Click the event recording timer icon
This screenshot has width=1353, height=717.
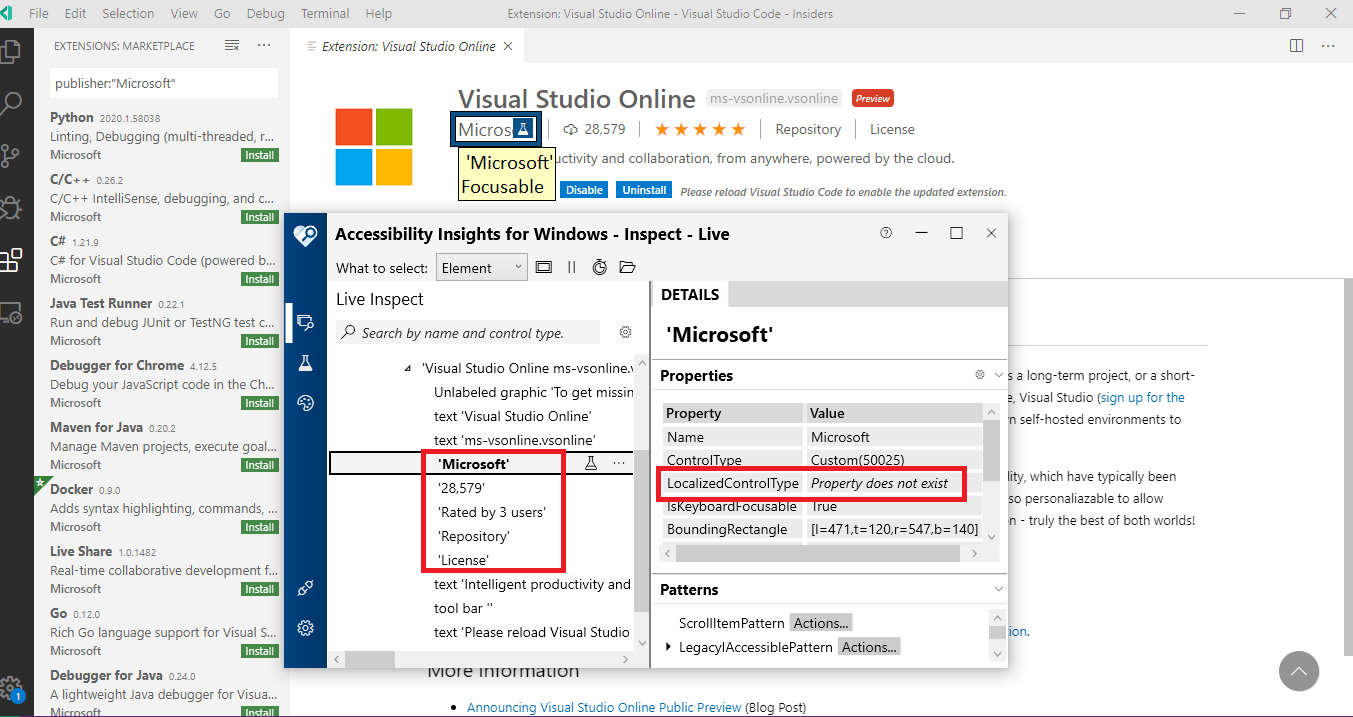(x=599, y=267)
